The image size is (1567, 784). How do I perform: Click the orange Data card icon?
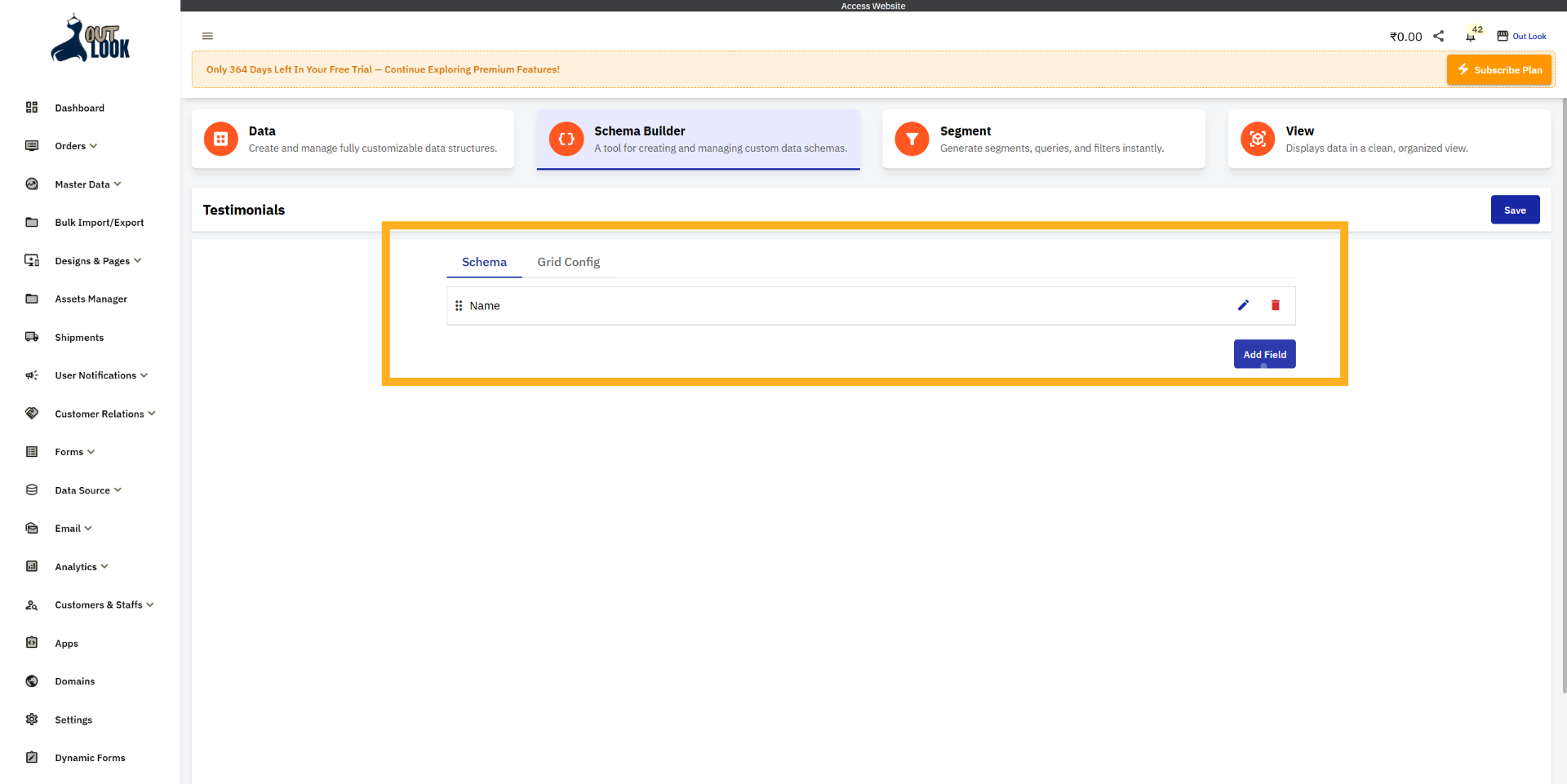tap(221, 139)
